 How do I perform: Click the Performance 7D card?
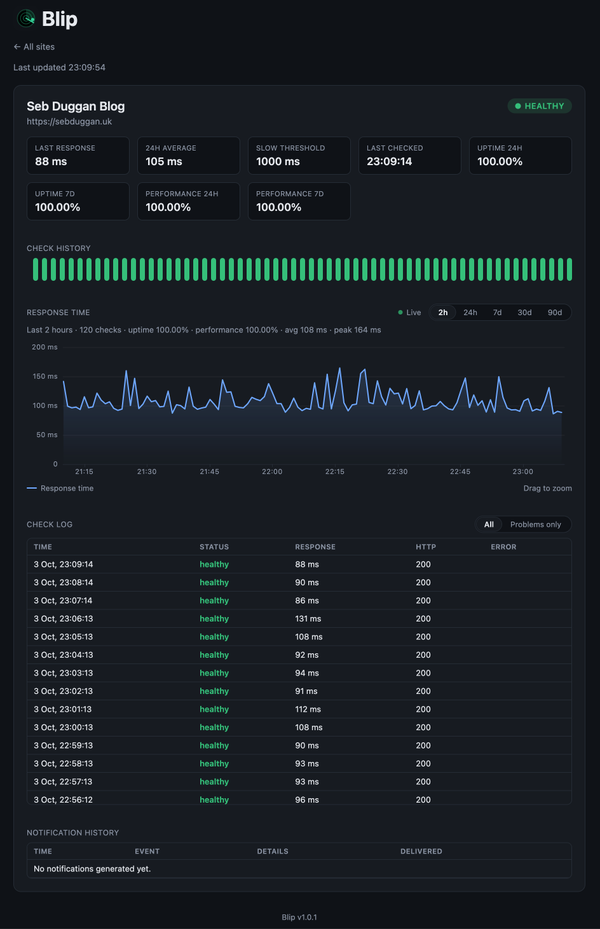pos(299,201)
